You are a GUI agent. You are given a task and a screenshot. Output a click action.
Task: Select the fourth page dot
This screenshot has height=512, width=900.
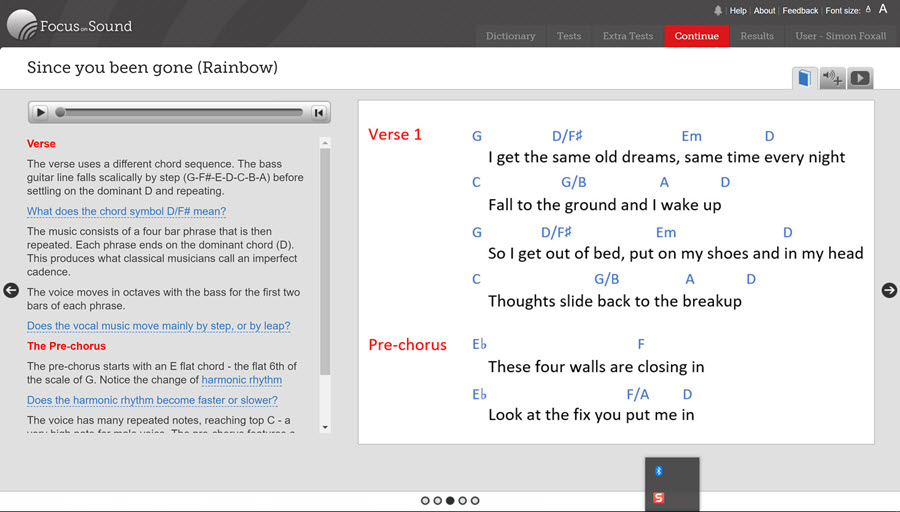pos(463,501)
